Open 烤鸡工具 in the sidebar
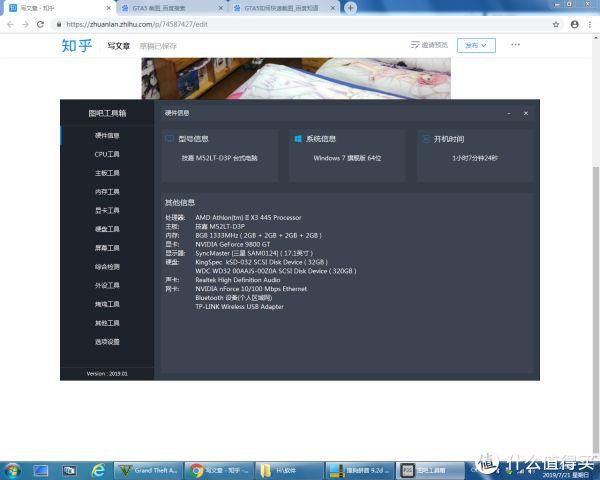The image size is (600, 480). click(107, 304)
